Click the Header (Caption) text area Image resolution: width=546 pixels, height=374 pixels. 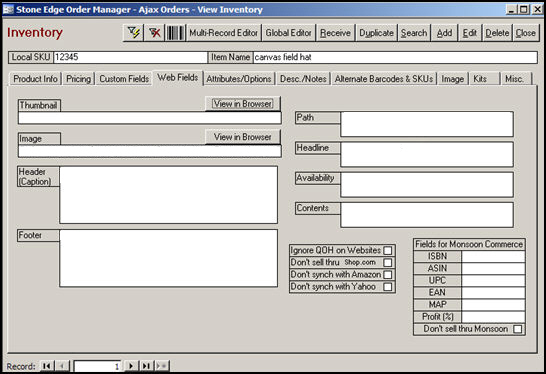click(169, 195)
